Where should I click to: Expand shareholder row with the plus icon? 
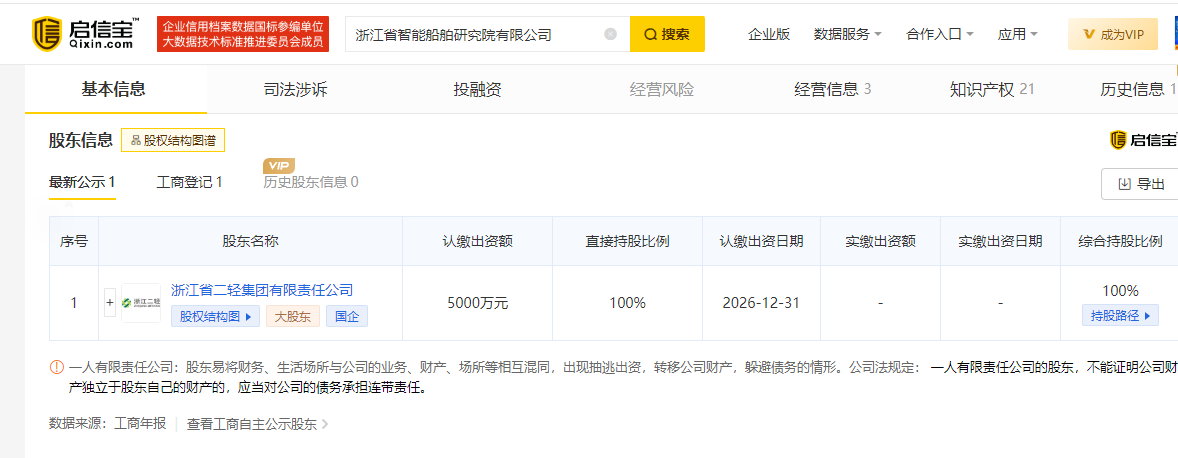[110, 303]
